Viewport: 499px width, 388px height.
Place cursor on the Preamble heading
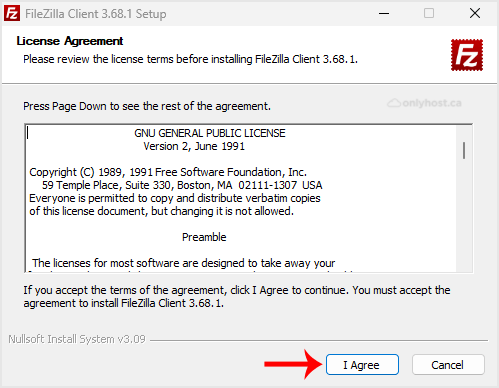click(x=204, y=237)
